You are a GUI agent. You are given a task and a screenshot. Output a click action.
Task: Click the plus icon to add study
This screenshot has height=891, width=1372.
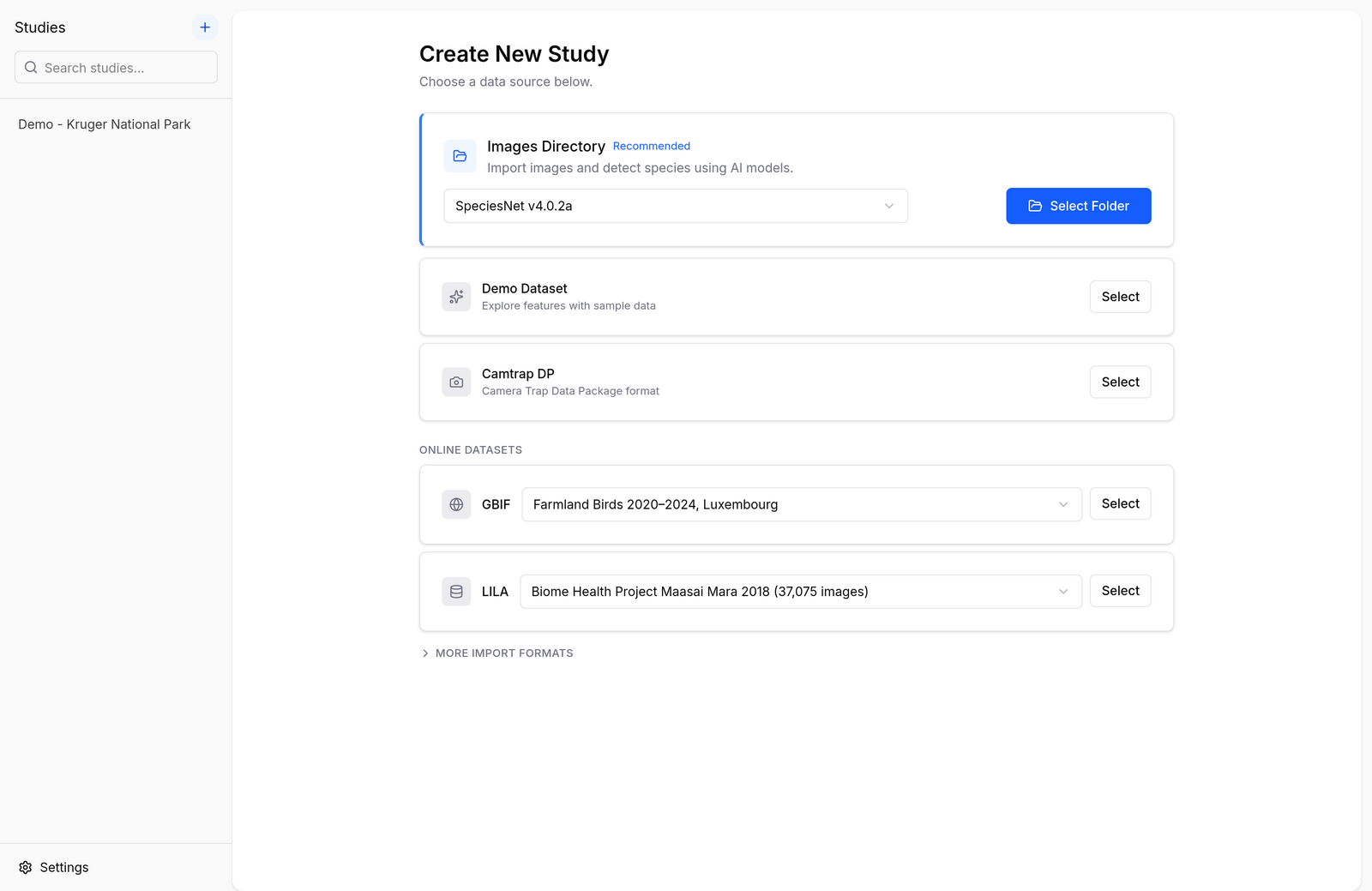pyautogui.click(x=205, y=27)
